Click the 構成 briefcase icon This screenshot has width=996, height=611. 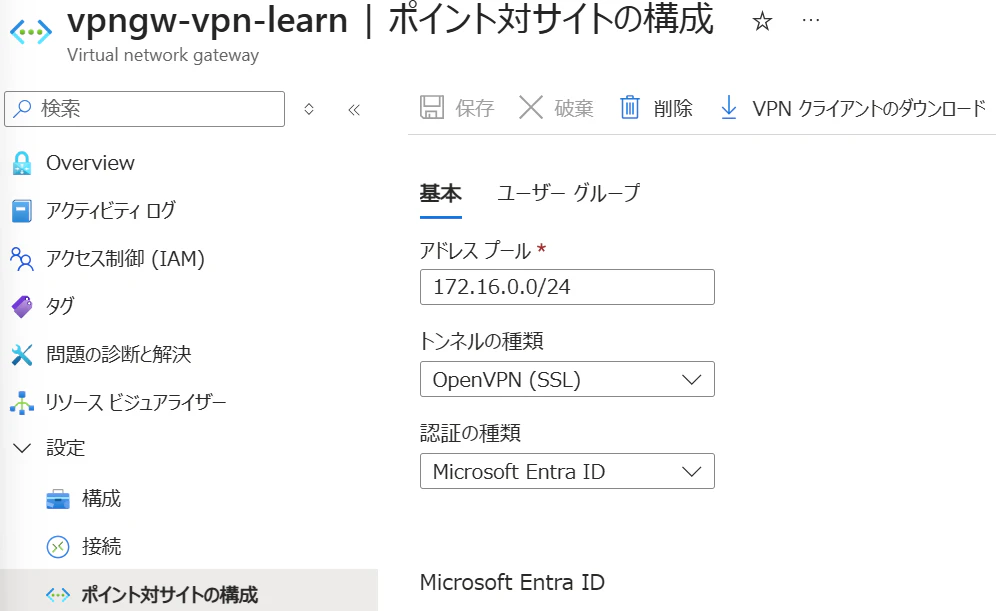coord(58,499)
